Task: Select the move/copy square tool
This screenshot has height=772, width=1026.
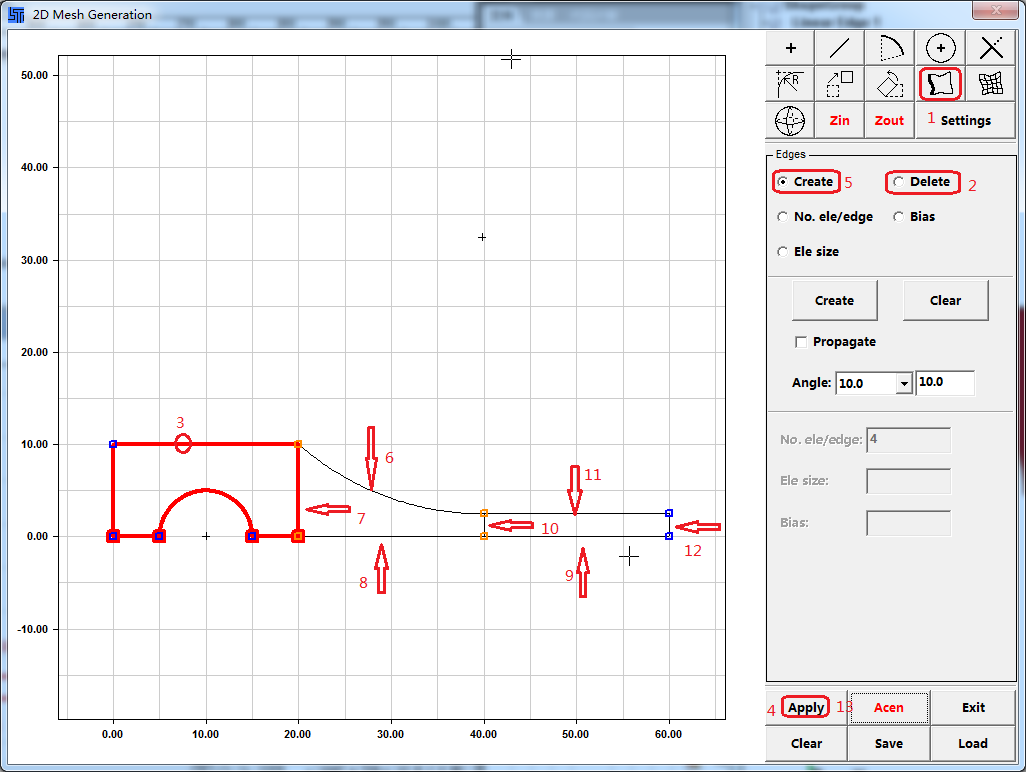Action: [x=840, y=84]
